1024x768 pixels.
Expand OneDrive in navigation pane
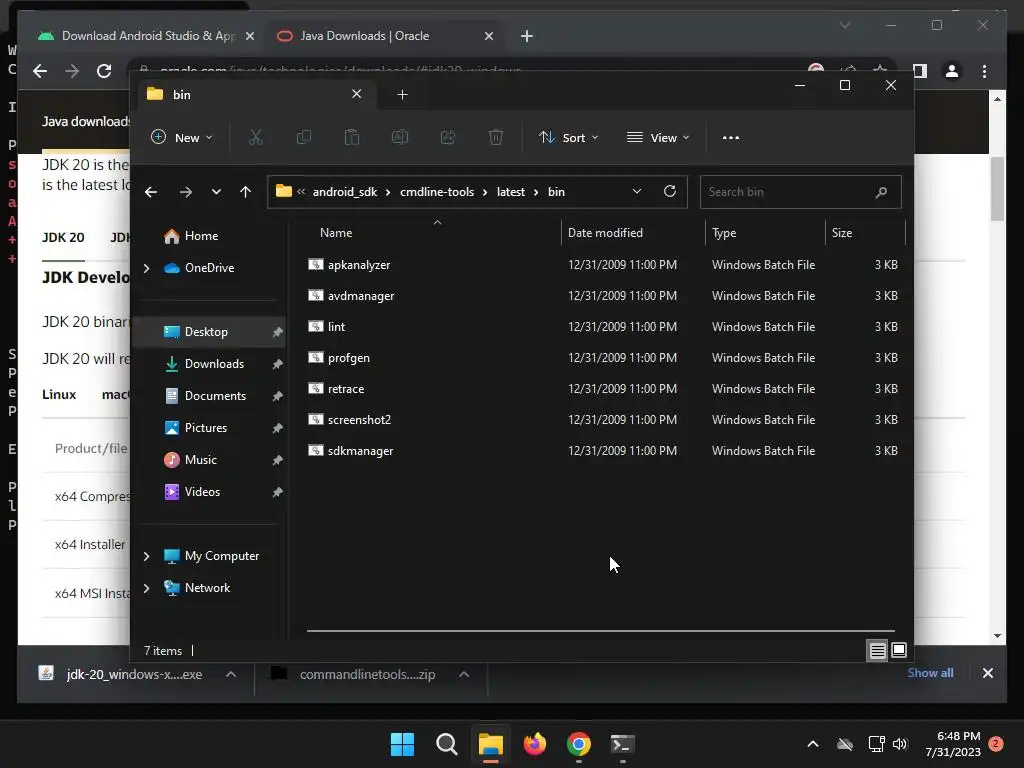[x=147, y=268]
